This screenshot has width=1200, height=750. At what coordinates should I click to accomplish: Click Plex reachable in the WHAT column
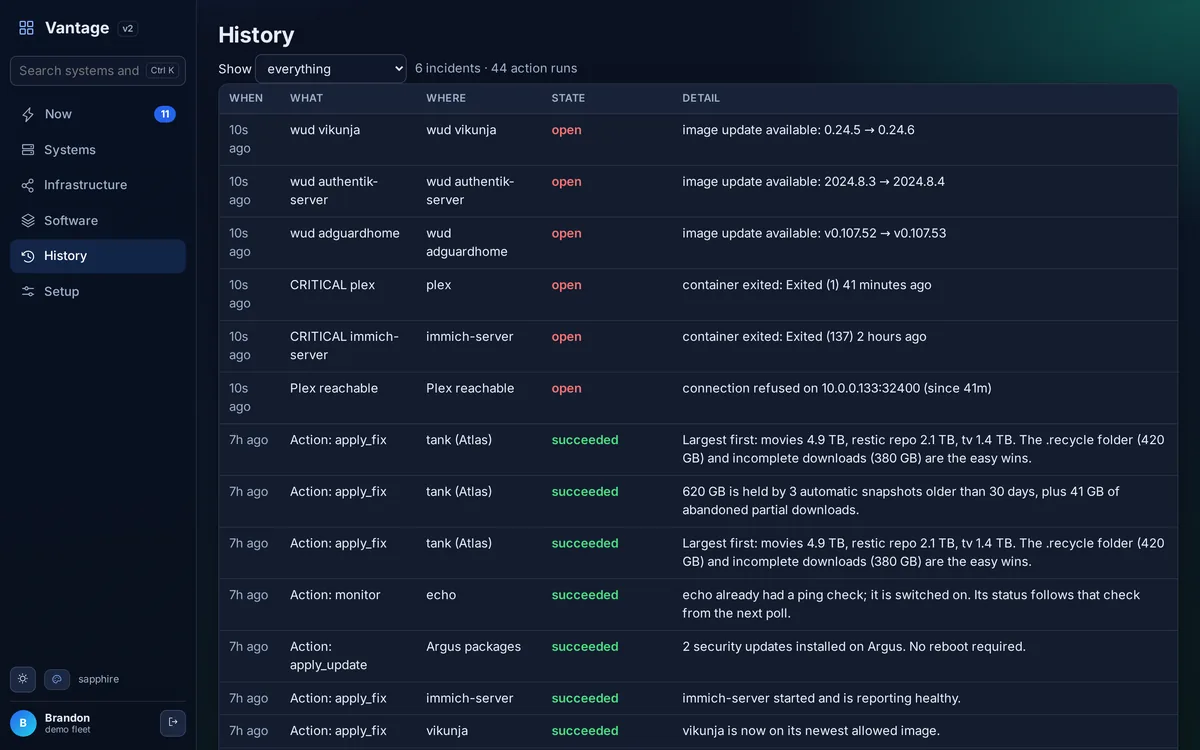(334, 388)
